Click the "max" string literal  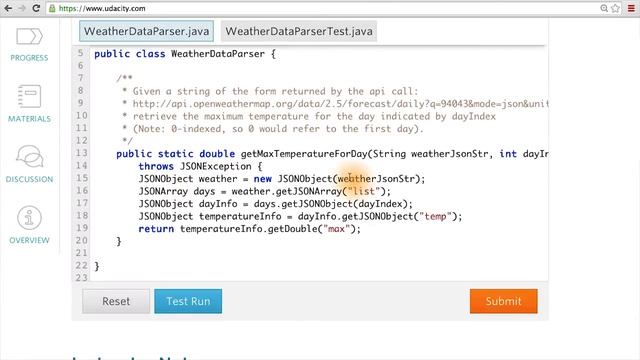tap(337, 229)
